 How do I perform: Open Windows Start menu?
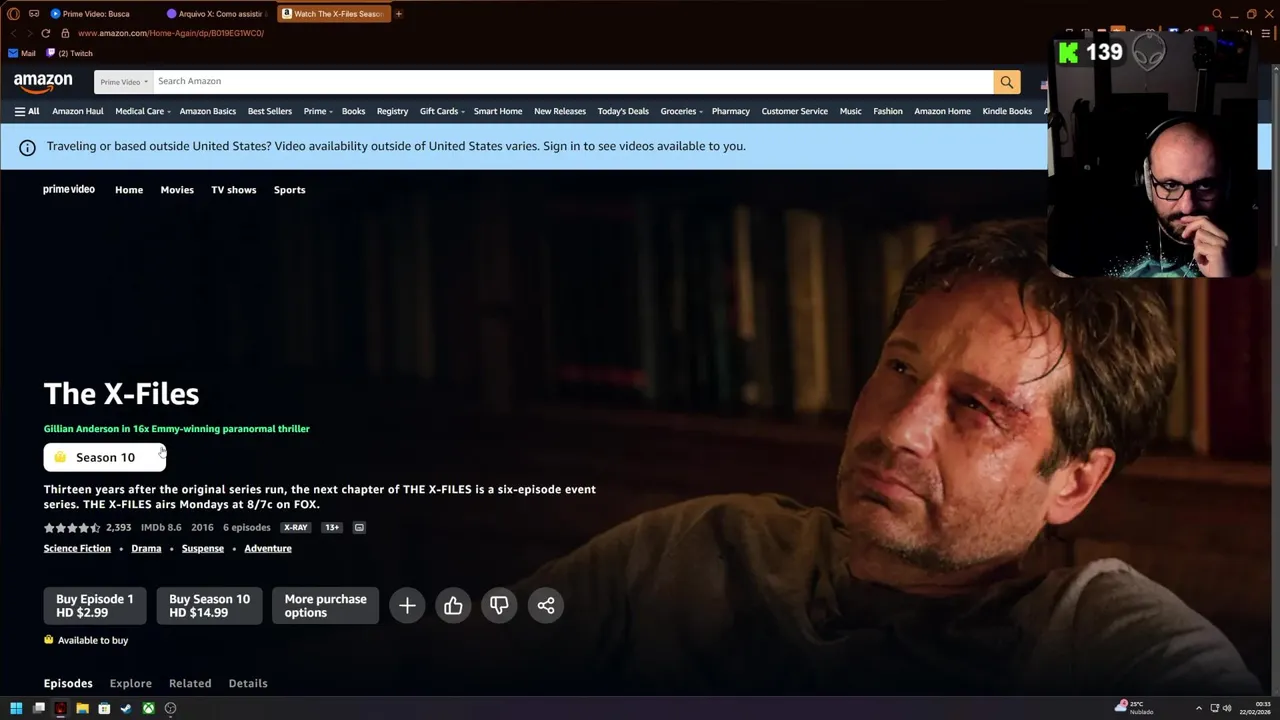(x=16, y=708)
